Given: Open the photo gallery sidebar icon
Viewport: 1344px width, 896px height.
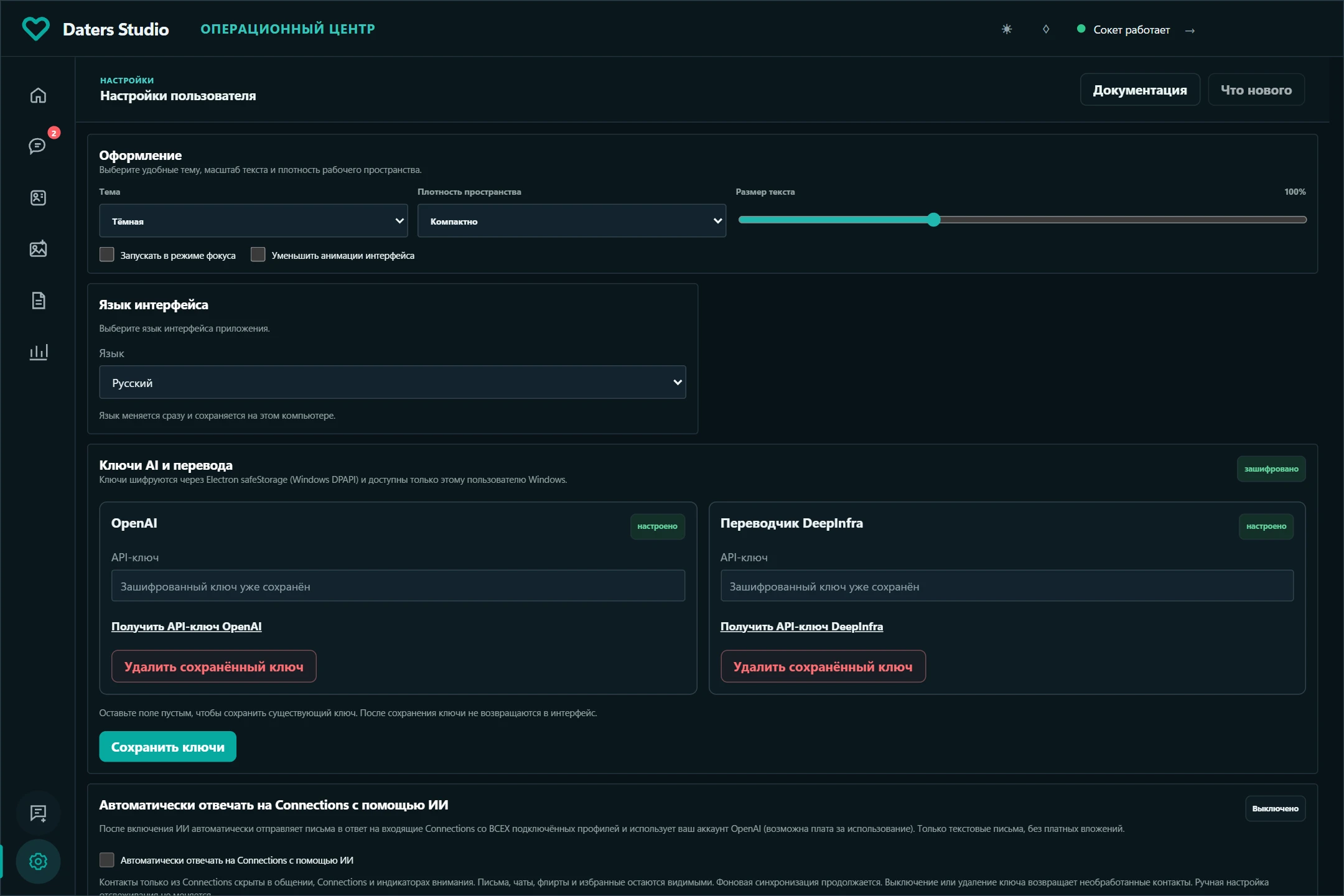Looking at the screenshot, I should (x=38, y=249).
